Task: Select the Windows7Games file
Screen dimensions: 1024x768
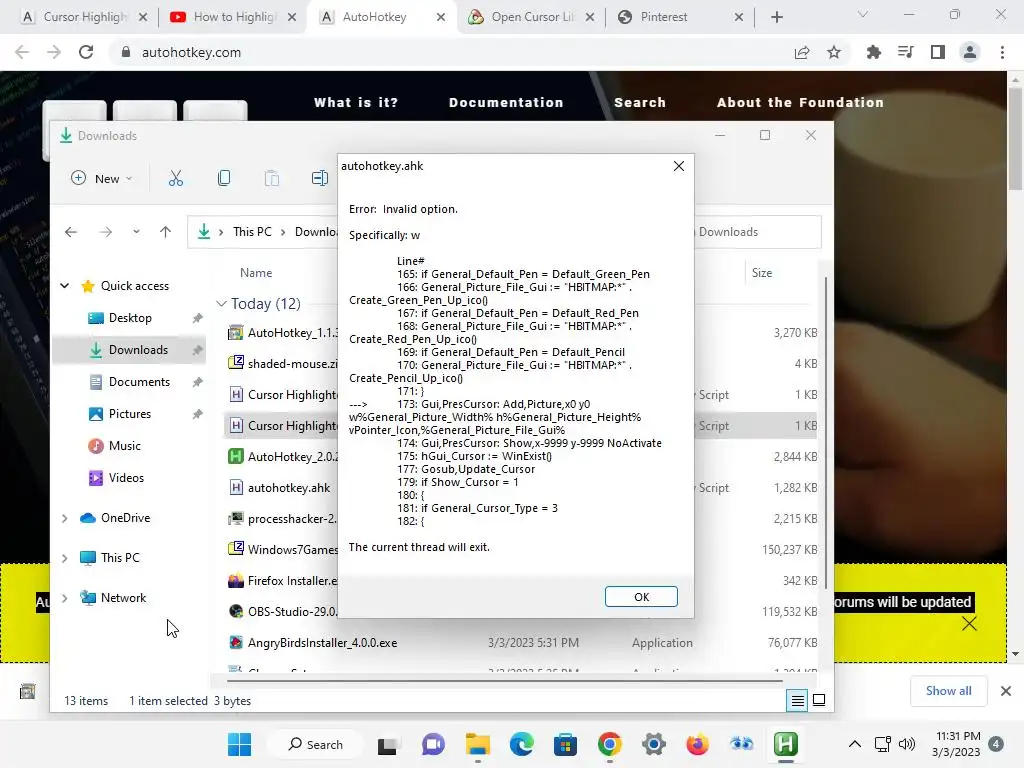Action: pos(282,550)
